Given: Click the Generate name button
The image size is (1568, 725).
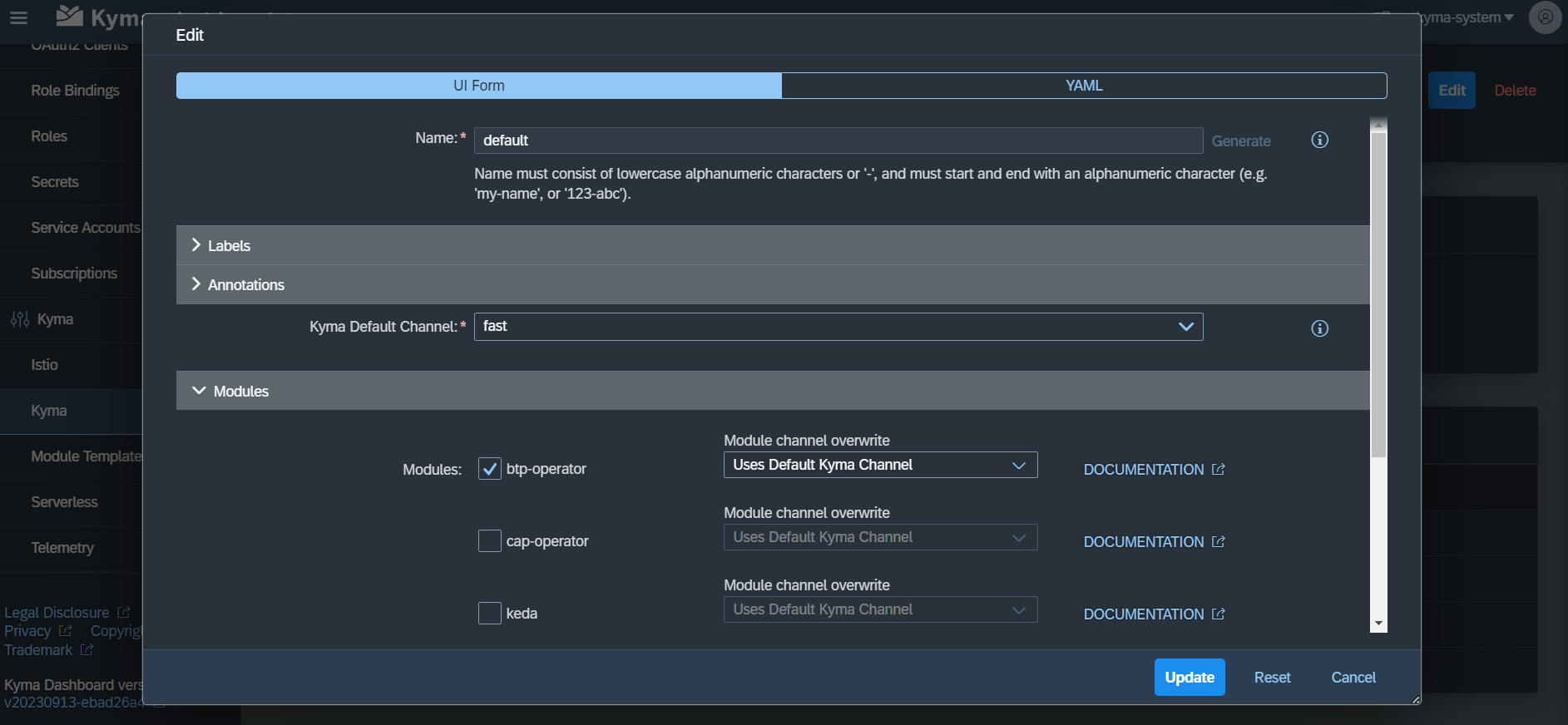Looking at the screenshot, I should [1241, 141].
